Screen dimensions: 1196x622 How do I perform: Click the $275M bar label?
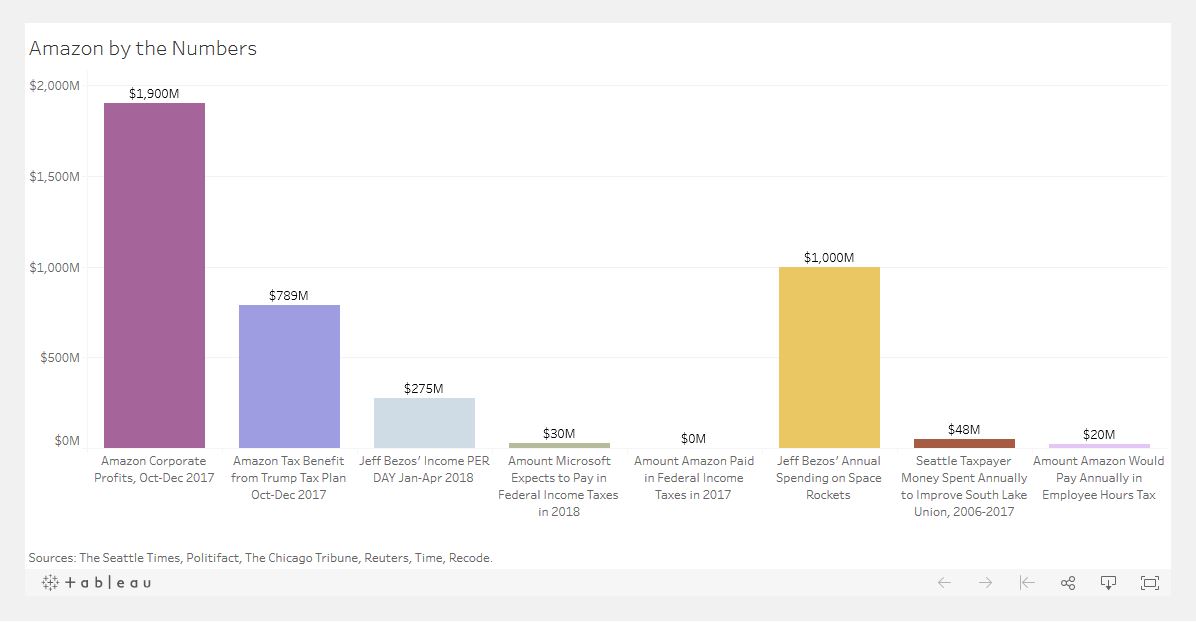pyautogui.click(x=423, y=388)
